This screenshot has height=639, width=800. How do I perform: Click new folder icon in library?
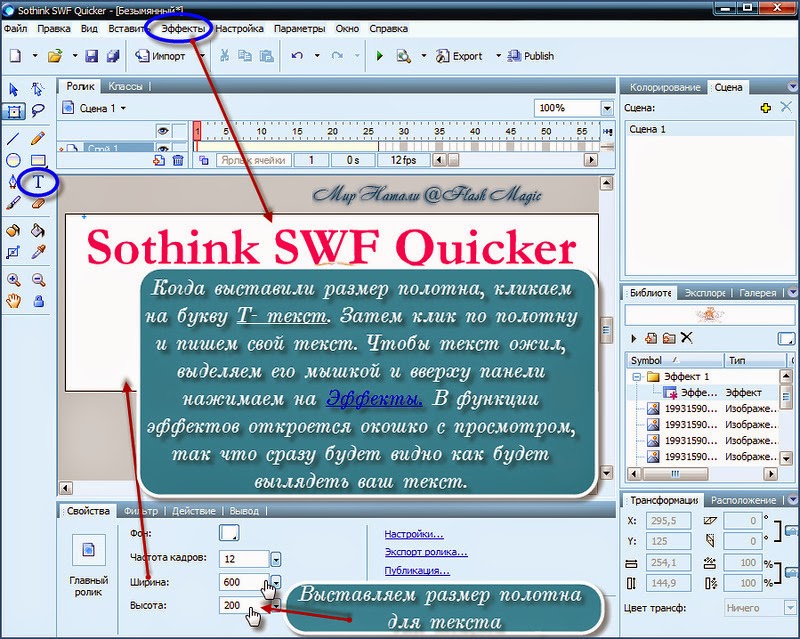pyautogui.click(x=669, y=338)
